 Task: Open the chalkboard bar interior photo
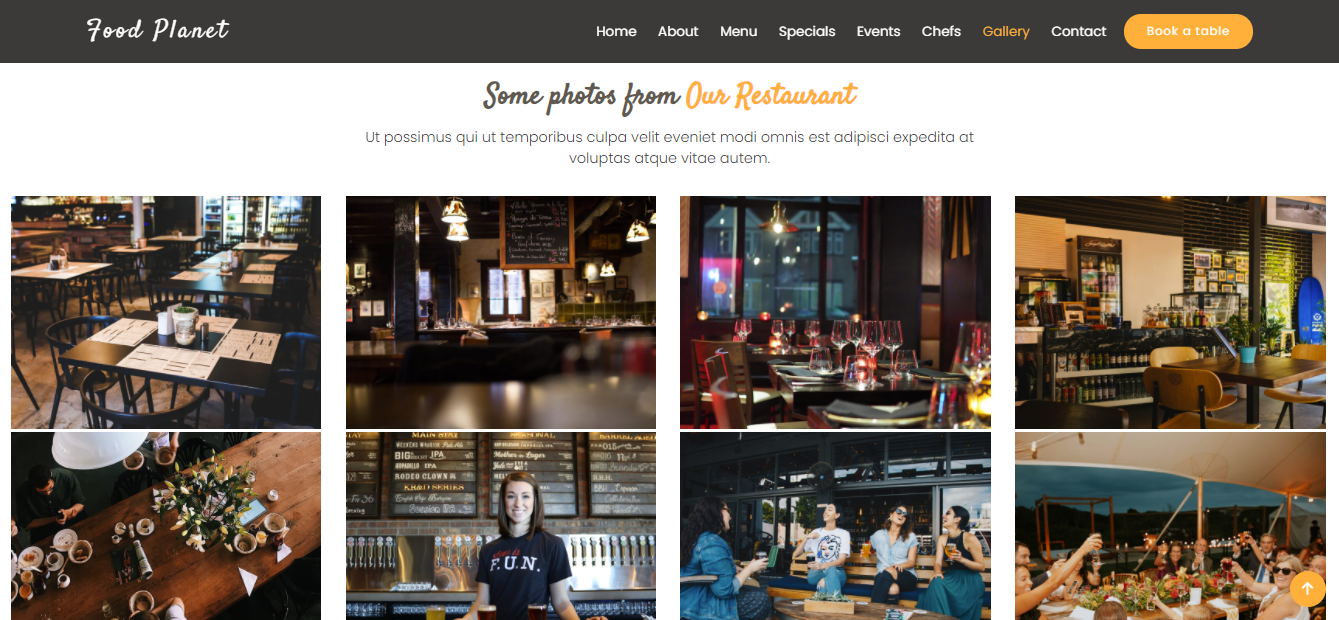[501, 312]
